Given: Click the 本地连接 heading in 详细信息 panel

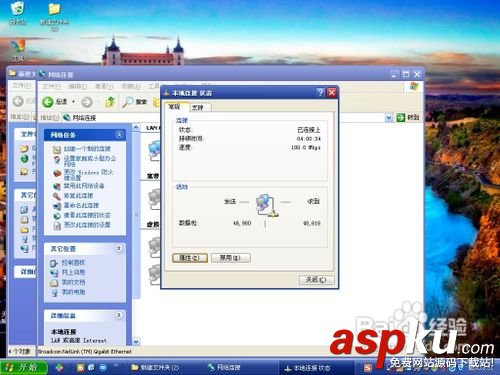Looking at the screenshot, I should click(64, 332).
